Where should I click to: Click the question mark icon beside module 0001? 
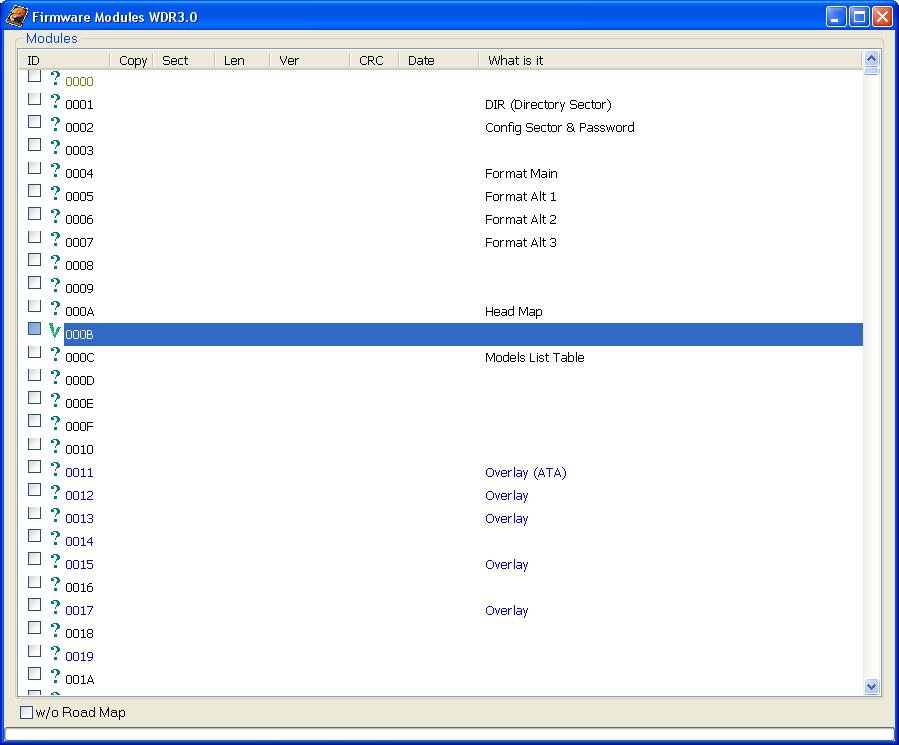pyautogui.click(x=55, y=101)
